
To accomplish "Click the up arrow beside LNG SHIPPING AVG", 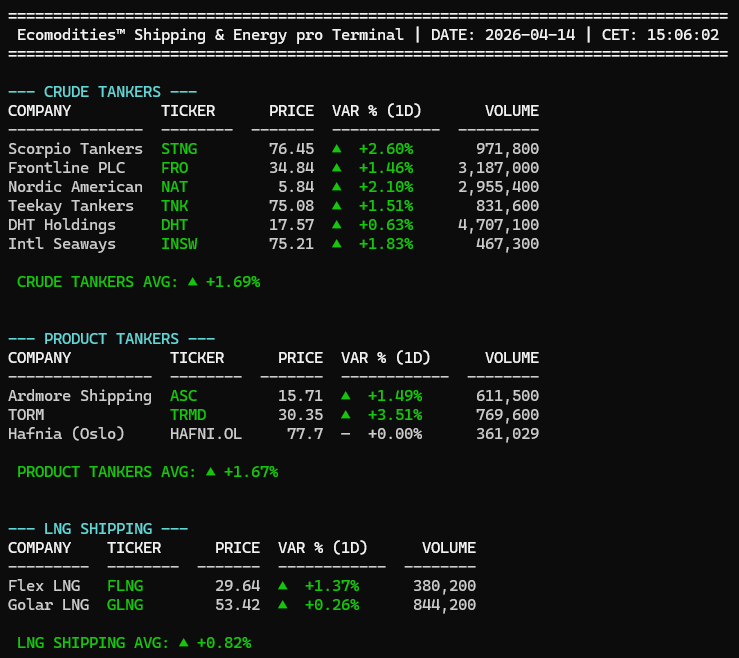I will (x=183, y=642).
